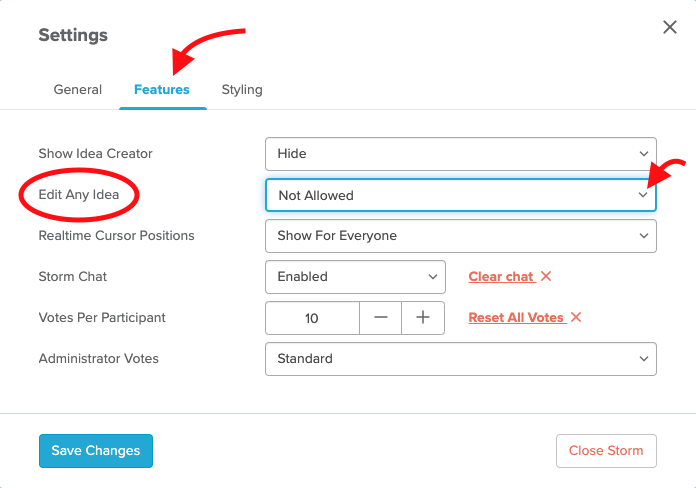
Task: Click the Save Changes button
Action: point(96,451)
